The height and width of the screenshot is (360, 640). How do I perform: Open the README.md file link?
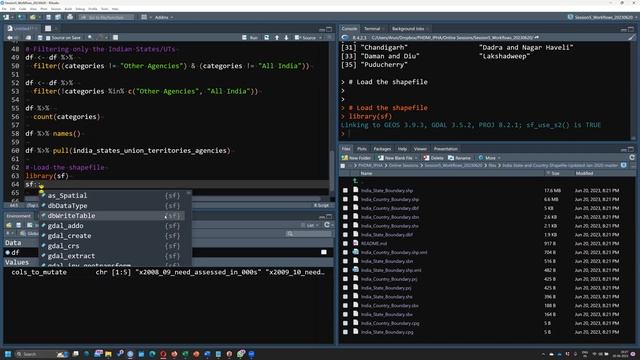tap(373, 244)
